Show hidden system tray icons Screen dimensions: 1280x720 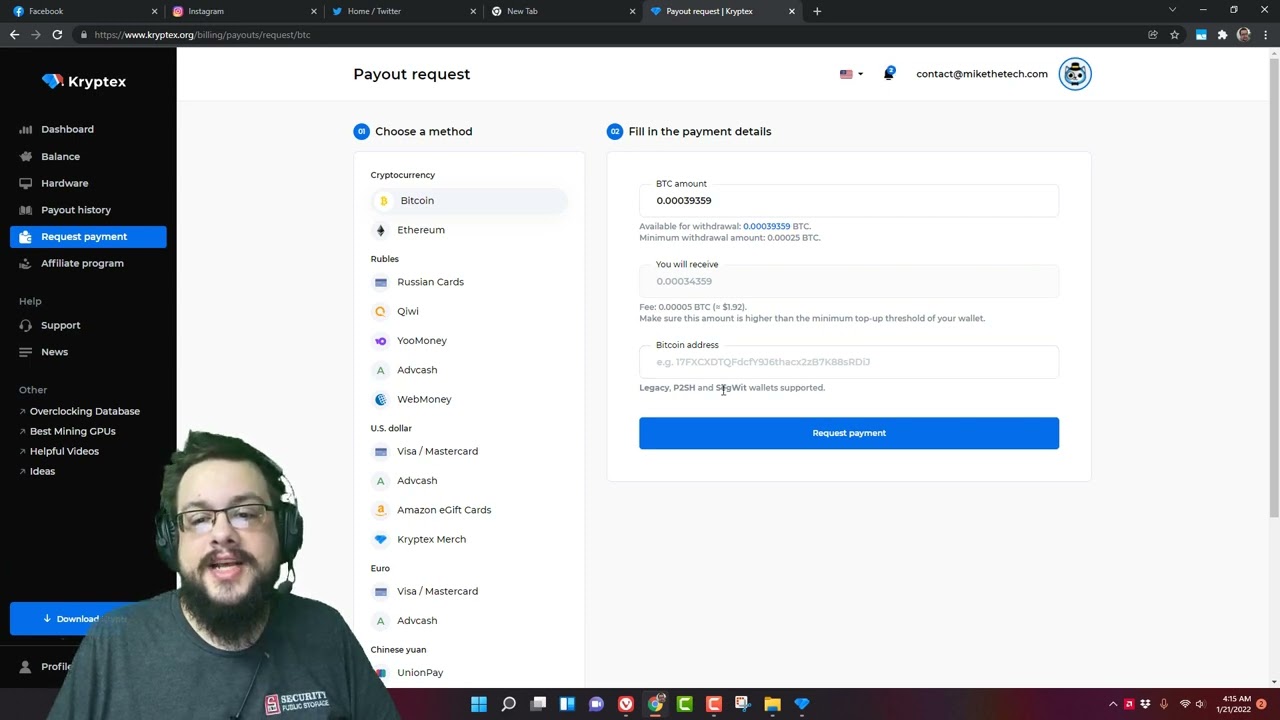[x=1113, y=704]
